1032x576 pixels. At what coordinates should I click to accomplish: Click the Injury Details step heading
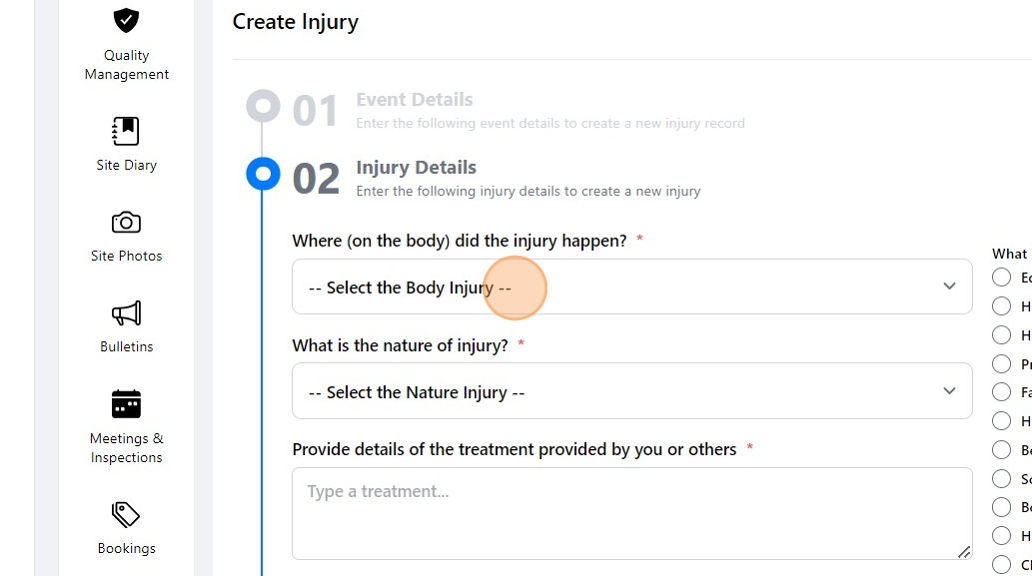click(416, 168)
